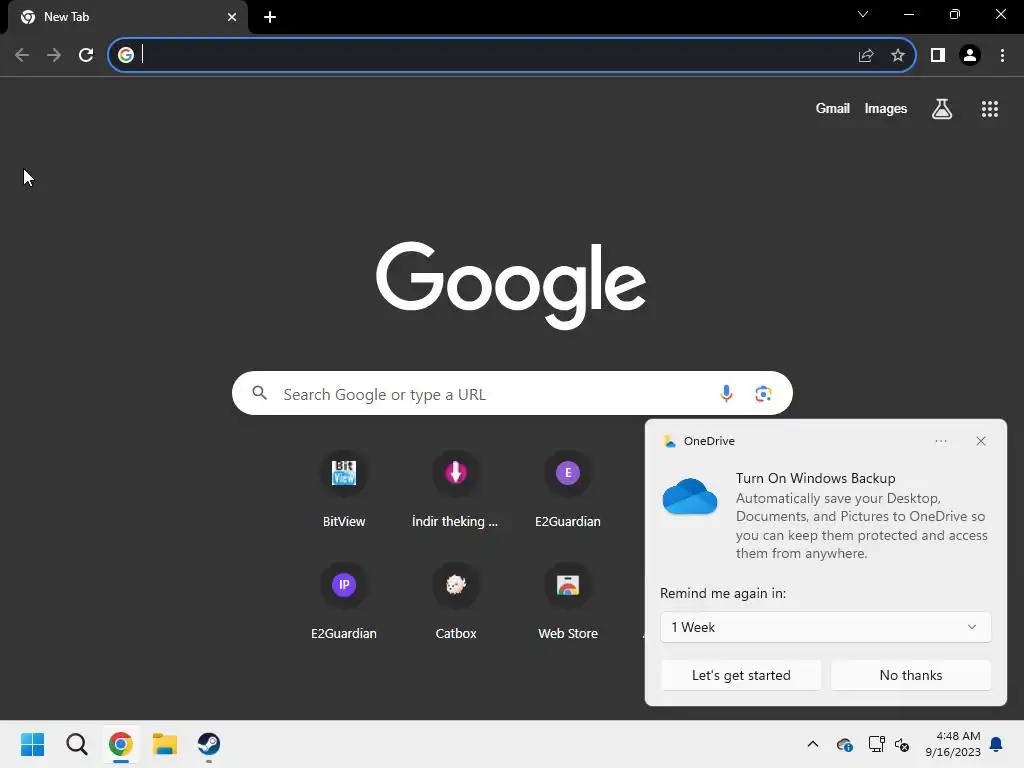The width and height of the screenshot is (1024, 768).
Task: Bookmark this tab with the star icon
Action: 898,56
